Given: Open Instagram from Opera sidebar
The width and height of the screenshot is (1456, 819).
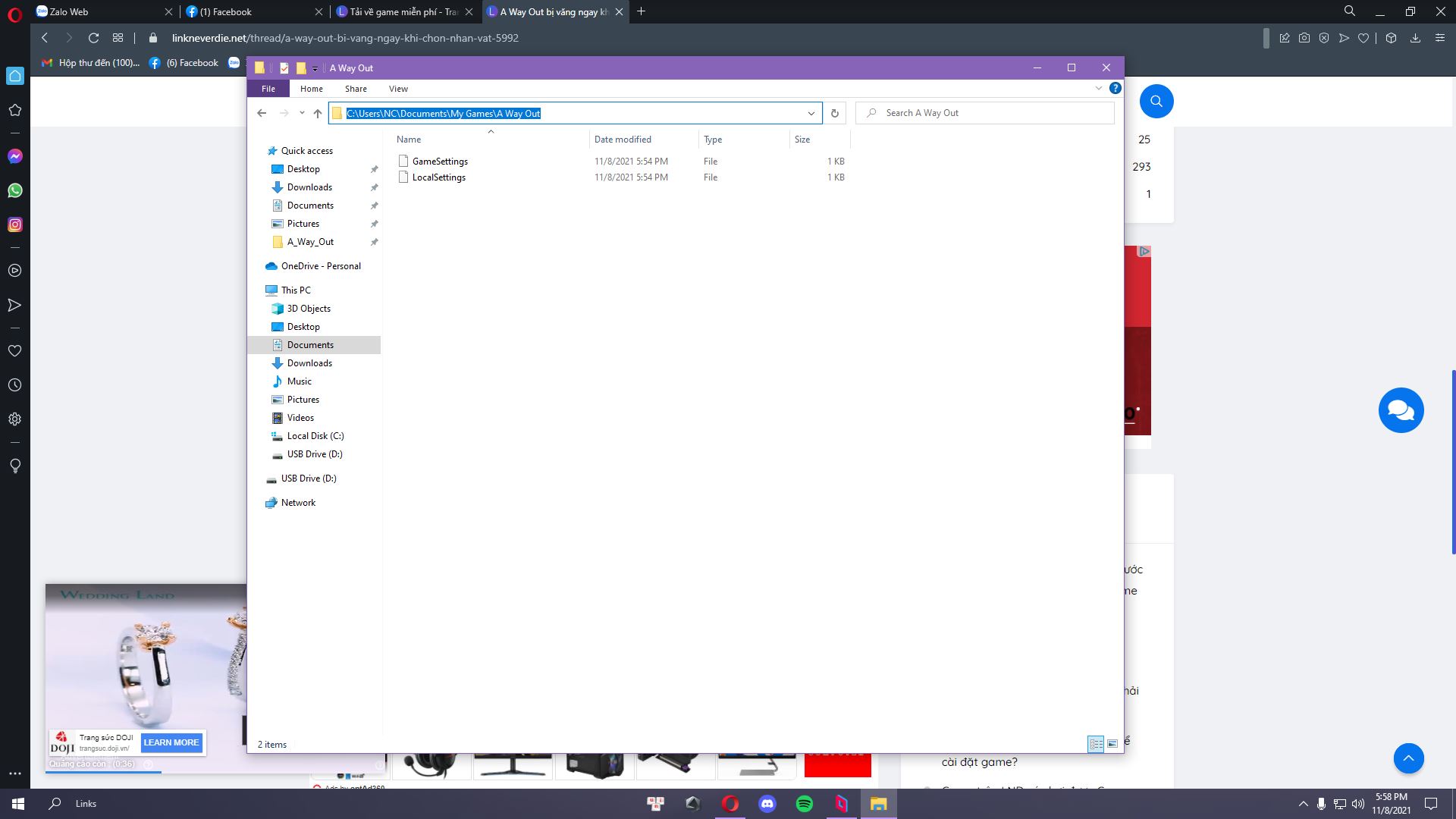Looking at the screenshot, I should tap(14, 224).
